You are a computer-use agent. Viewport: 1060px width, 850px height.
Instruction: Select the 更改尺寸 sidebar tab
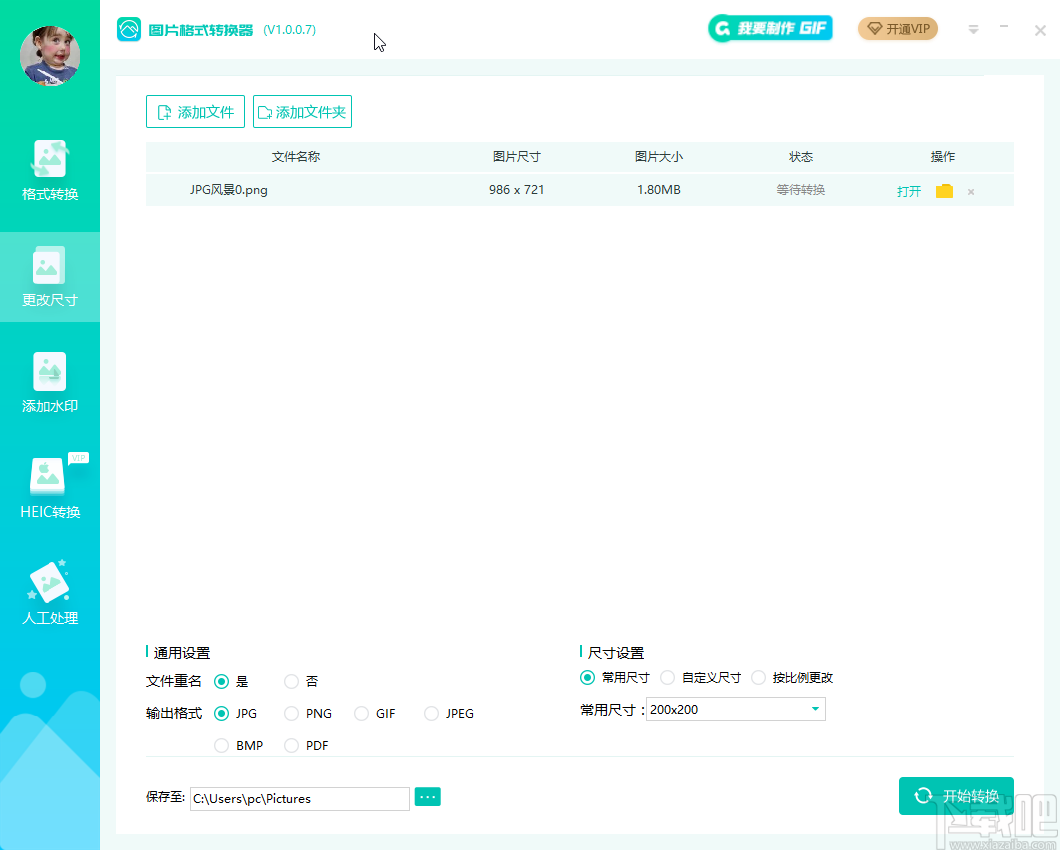click(x=50, y=277)
